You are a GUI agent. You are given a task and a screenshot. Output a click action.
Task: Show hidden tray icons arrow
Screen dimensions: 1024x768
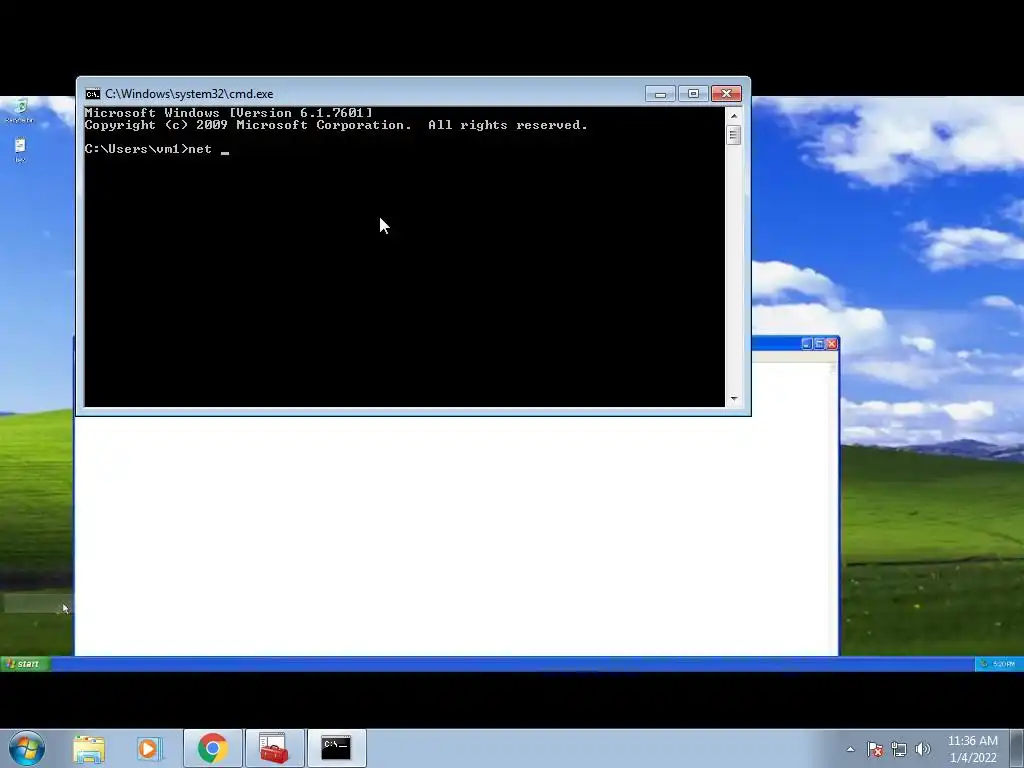point(850,750)
